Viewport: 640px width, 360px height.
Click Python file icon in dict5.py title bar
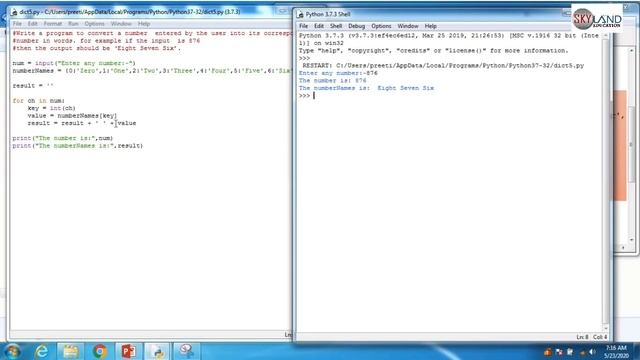(15, 12)
